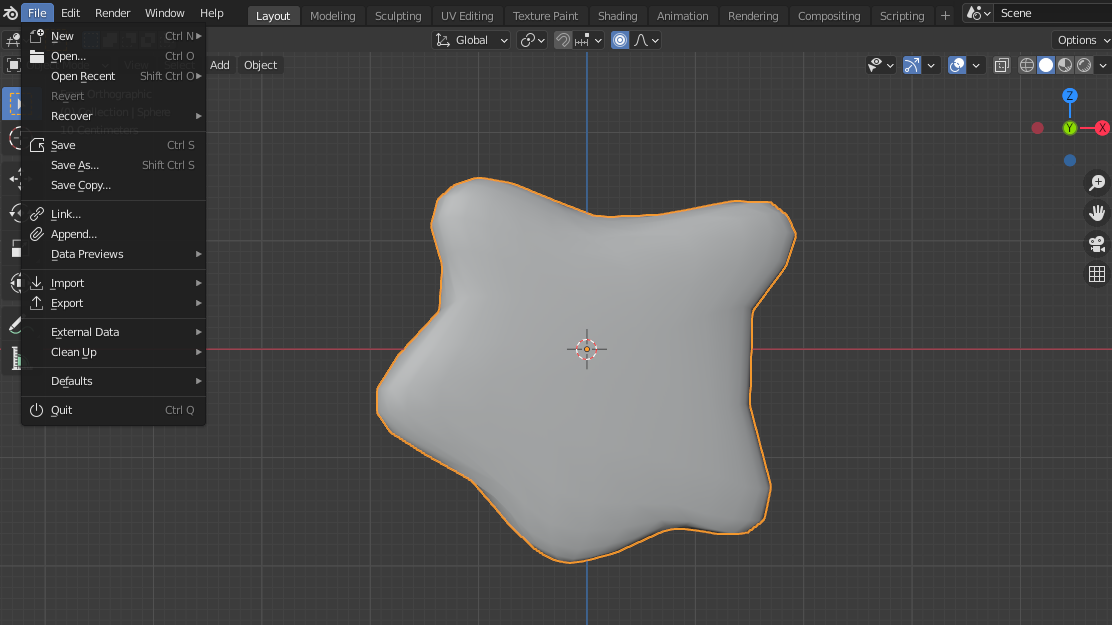Toggle show gizmo button
This screenshot has height=625, width=1112.
coord(912,65)
